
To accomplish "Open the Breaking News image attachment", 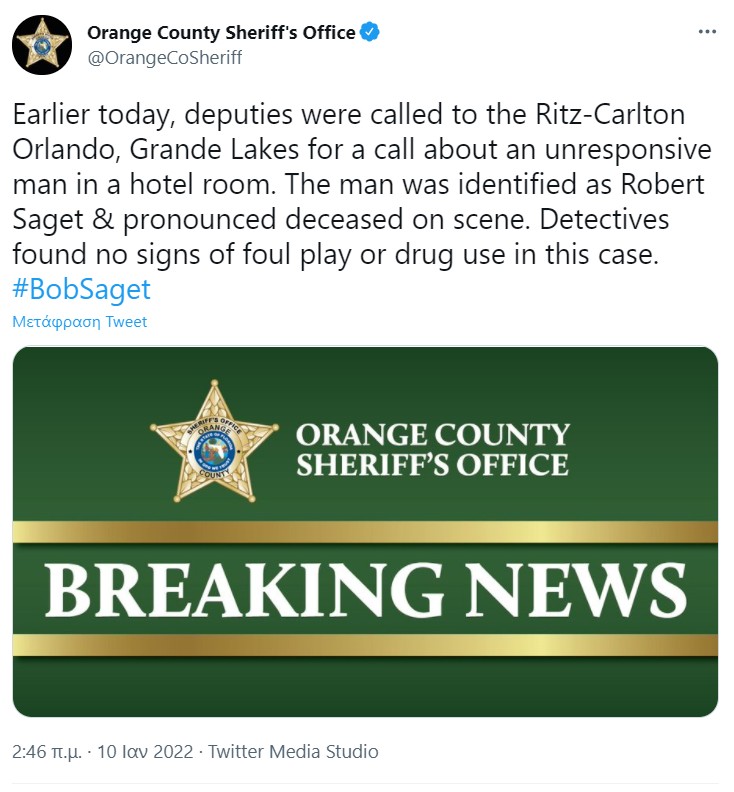I will pos(365,531).
